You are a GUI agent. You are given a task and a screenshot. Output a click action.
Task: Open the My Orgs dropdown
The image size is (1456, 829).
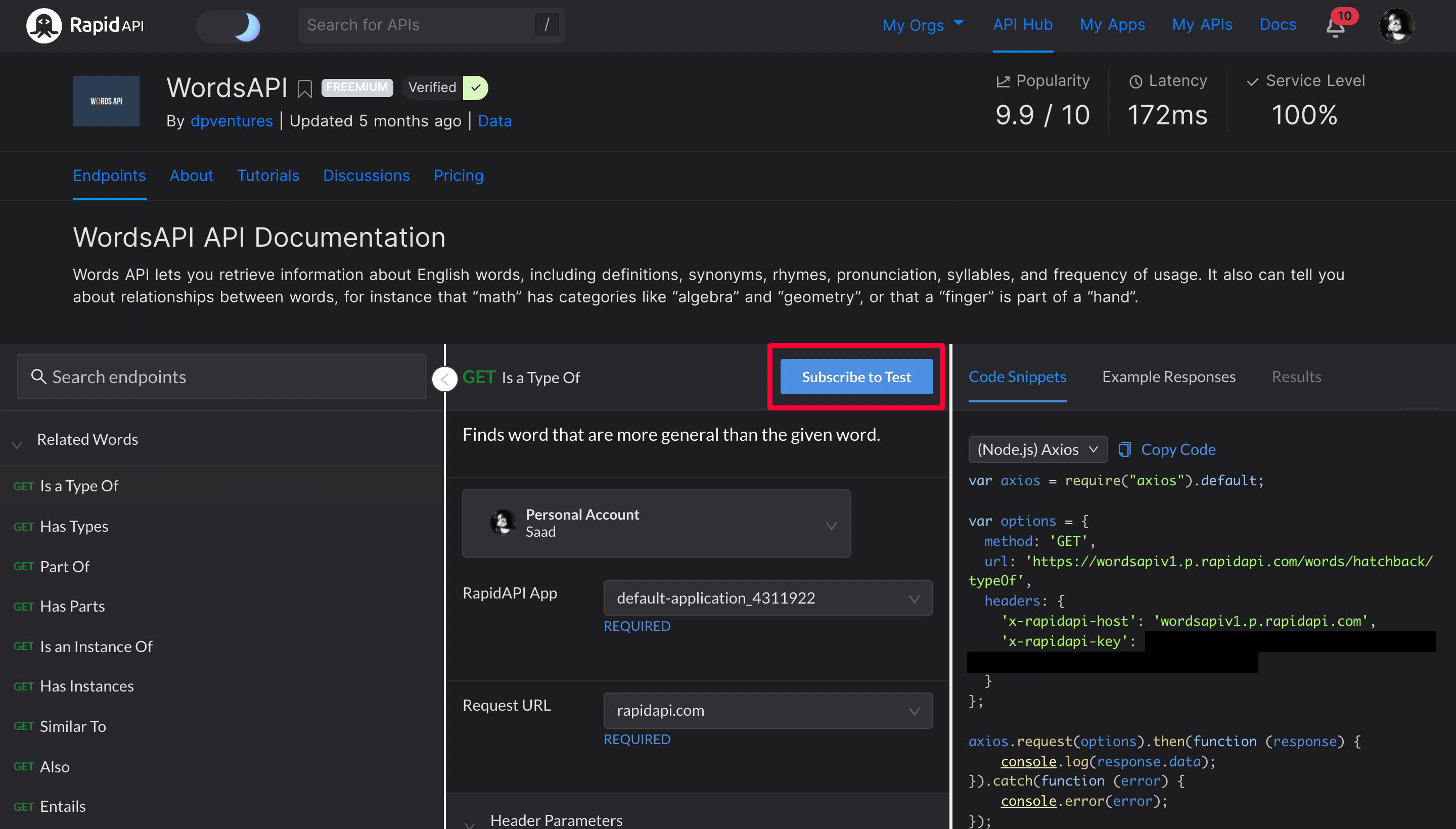point(923,25)
